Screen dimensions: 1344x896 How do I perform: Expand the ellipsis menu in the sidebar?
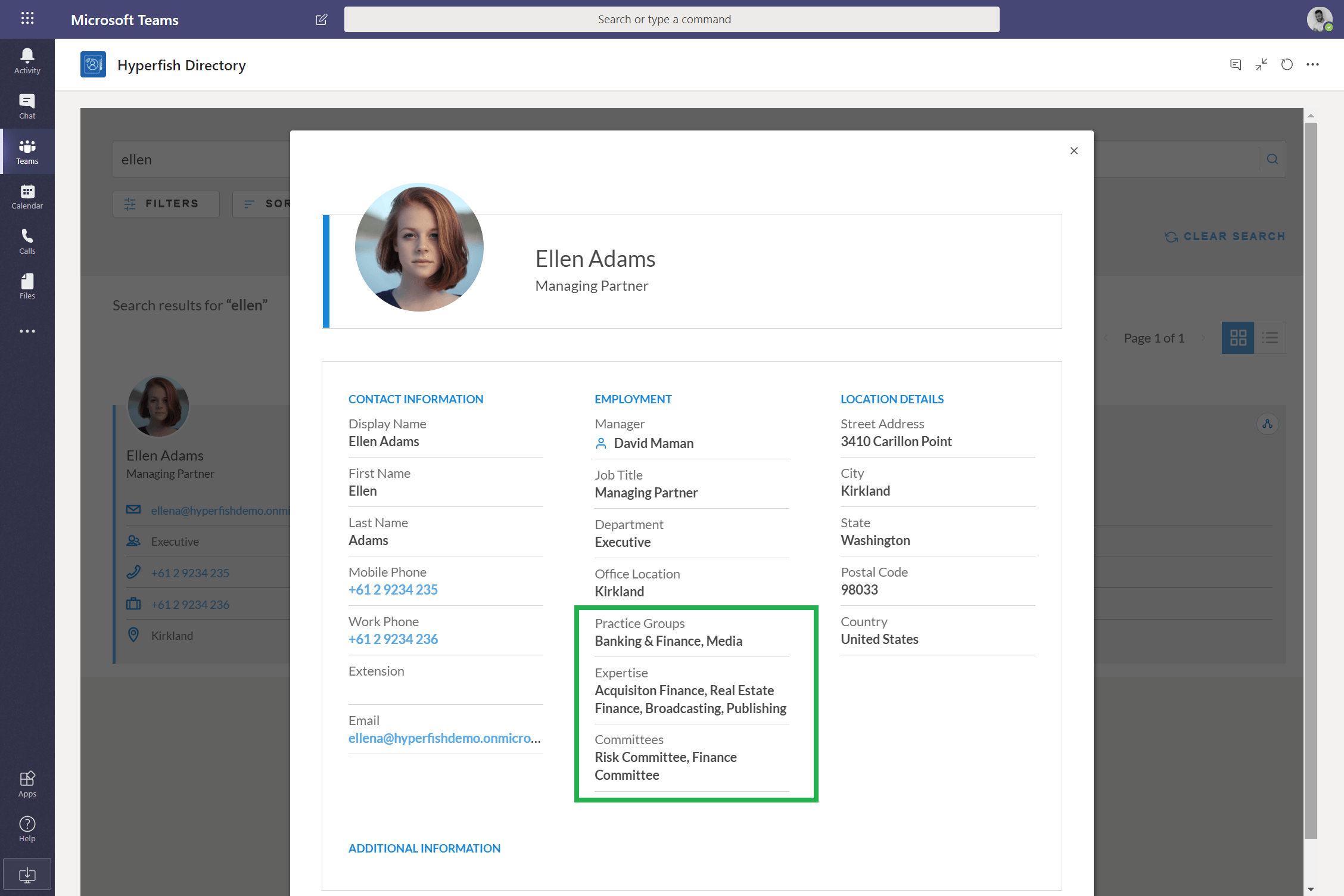(x=27, y=331)
